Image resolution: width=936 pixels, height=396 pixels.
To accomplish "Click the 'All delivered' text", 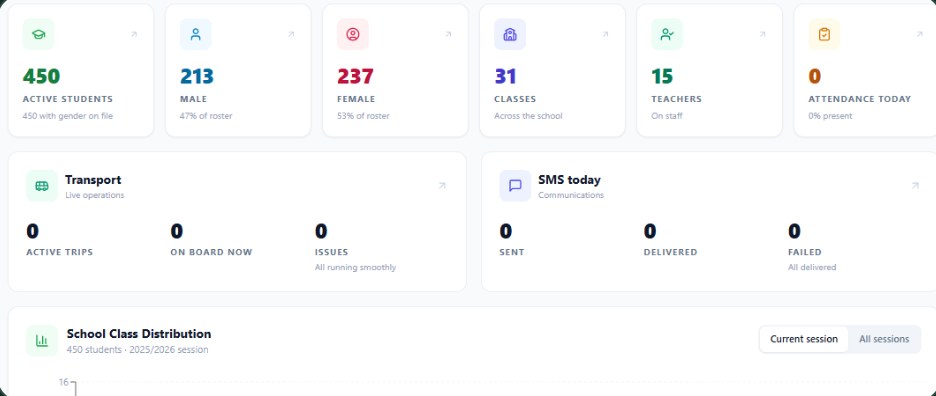I will 812,268.
